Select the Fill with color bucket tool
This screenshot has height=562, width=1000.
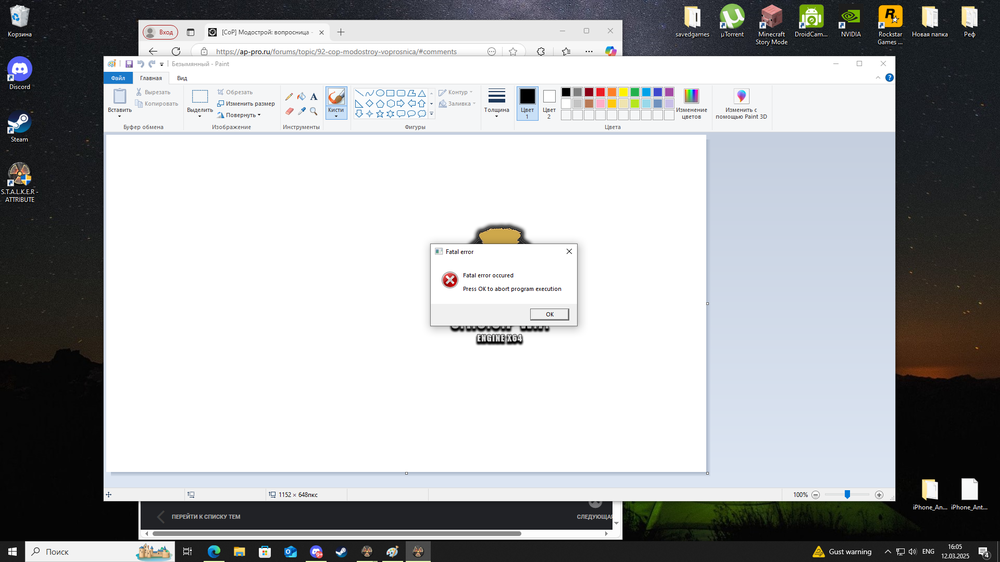pyautogui.click(x=301, y=97)
